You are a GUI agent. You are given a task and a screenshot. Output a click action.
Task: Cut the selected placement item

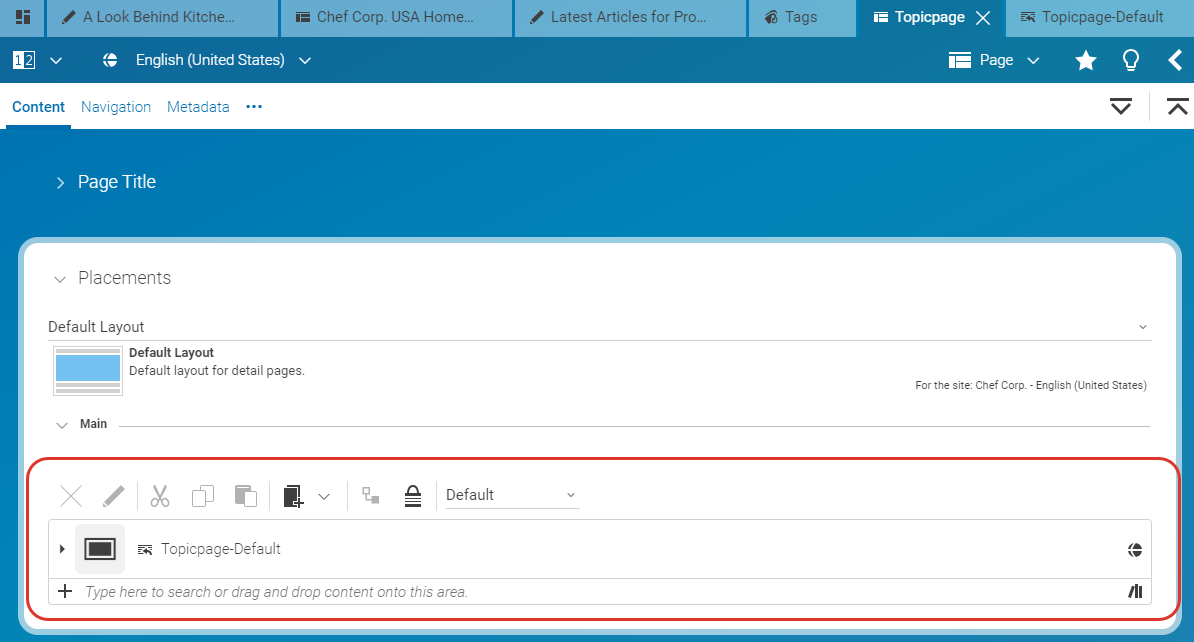point(159,495)
